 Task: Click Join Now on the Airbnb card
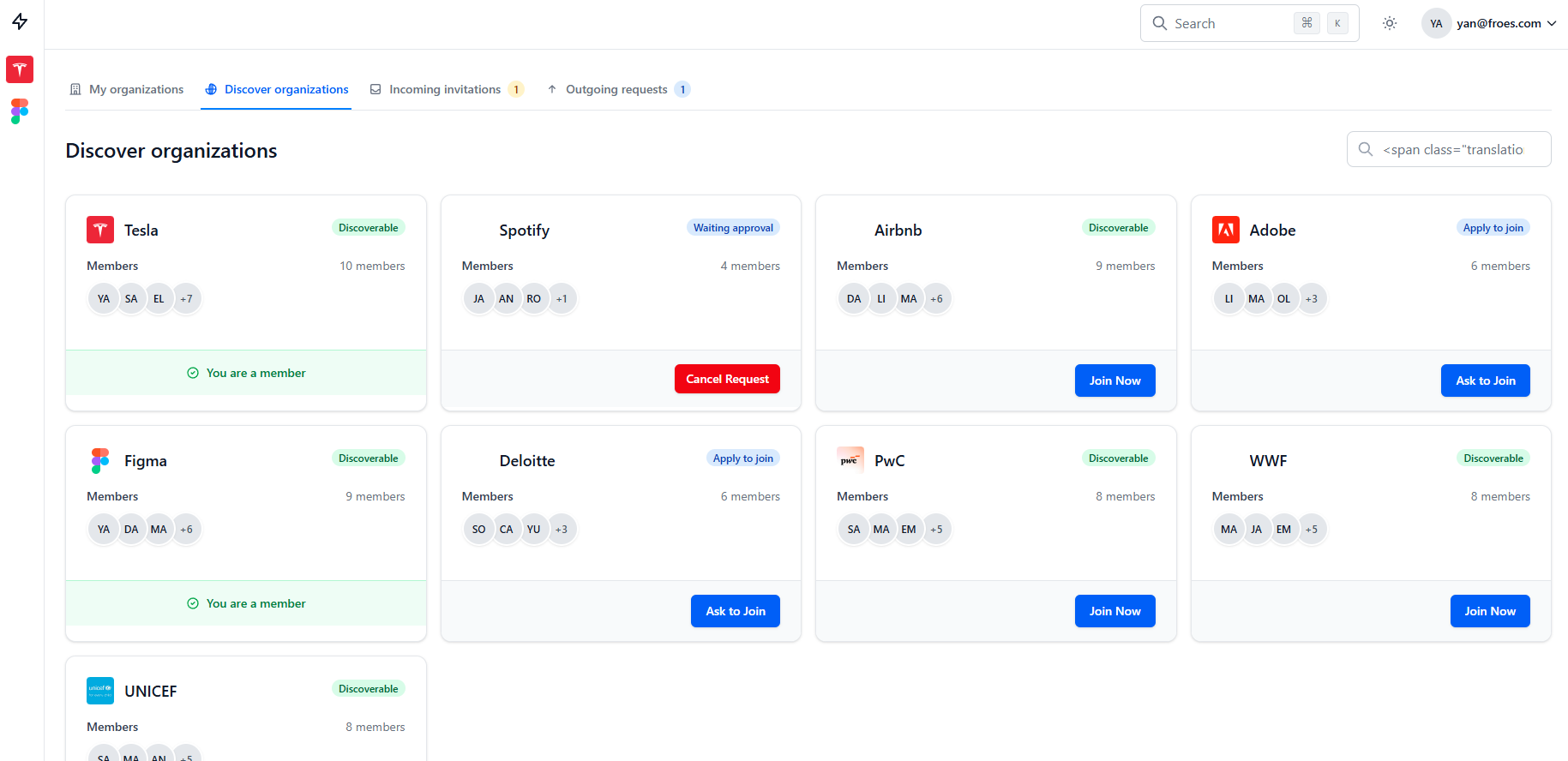pos(1114,380)
